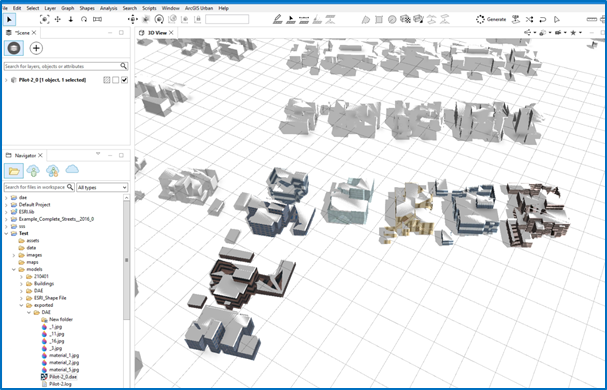Expand the dae project folder
Screen dimensions: 607x390
tap(6, 198)
